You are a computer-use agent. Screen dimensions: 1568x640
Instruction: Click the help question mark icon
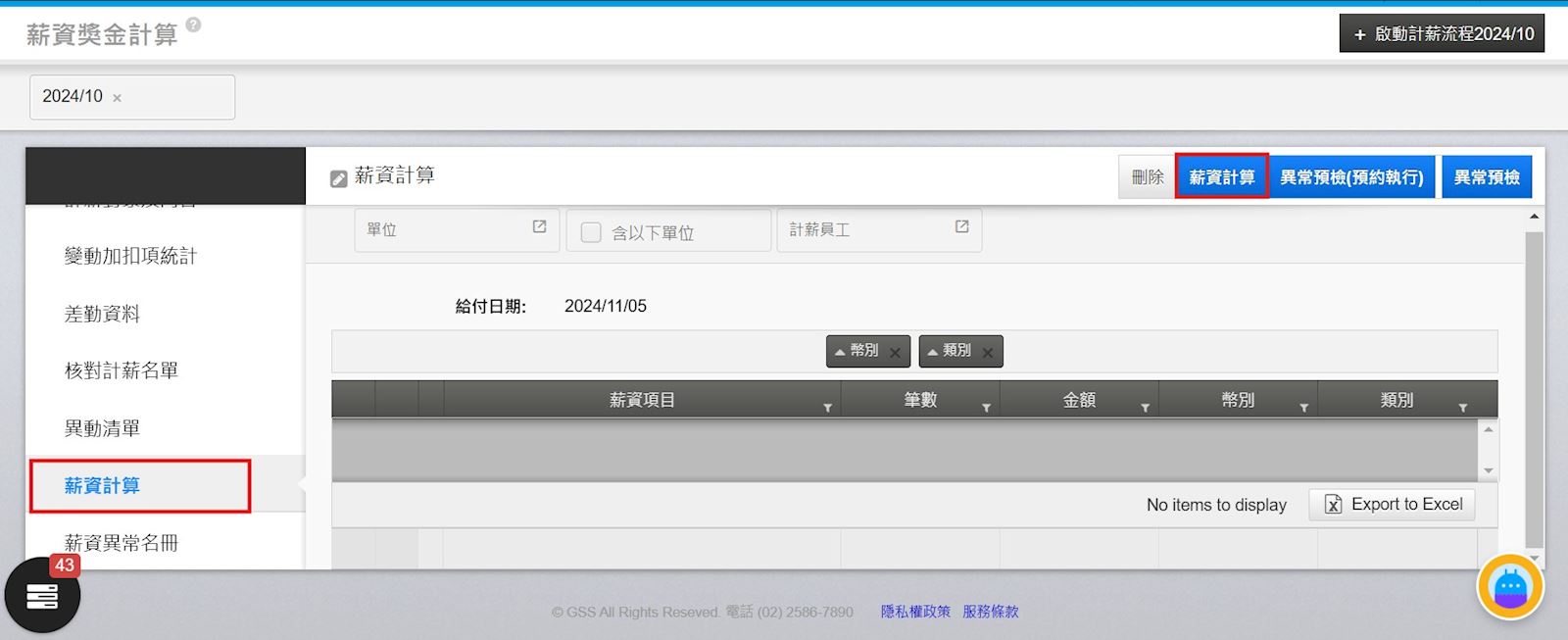[x=194, y=25]
